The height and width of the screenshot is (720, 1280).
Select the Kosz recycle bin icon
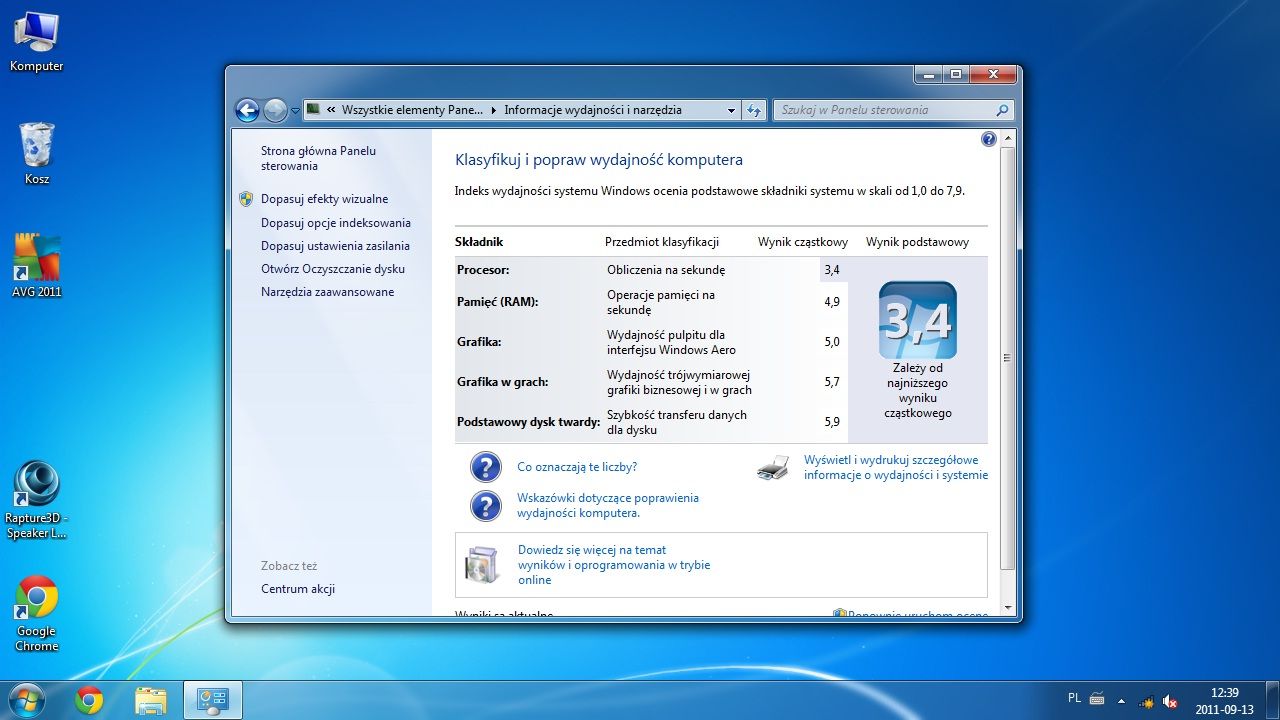37,154
